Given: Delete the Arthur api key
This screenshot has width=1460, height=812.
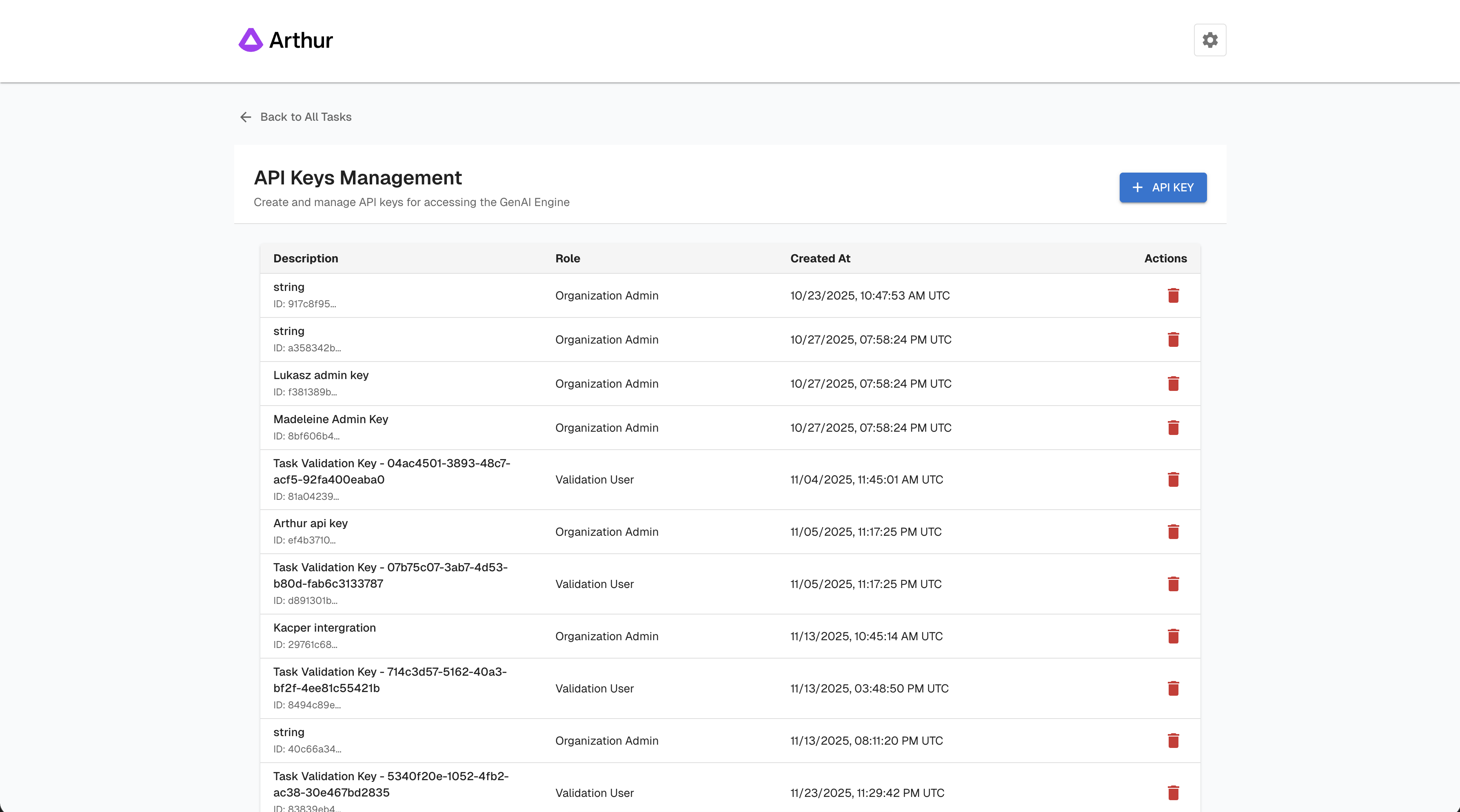Looking at the screenshot, I should point(1174,532).
